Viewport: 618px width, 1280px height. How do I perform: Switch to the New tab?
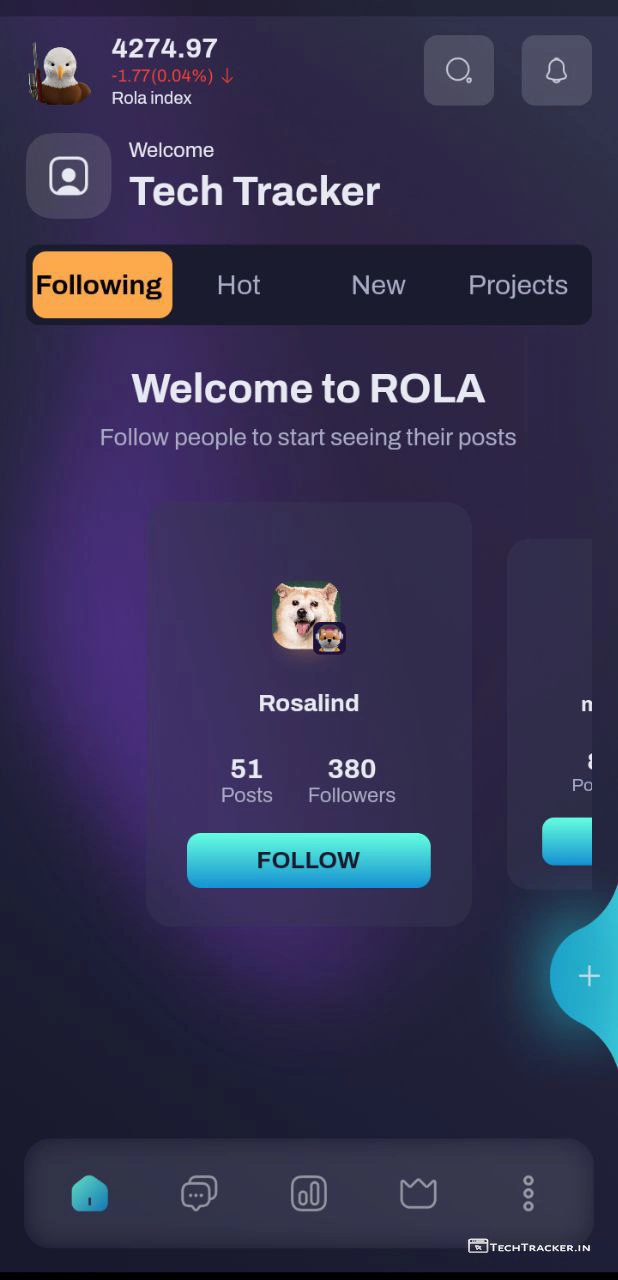[x=378, y=285]
